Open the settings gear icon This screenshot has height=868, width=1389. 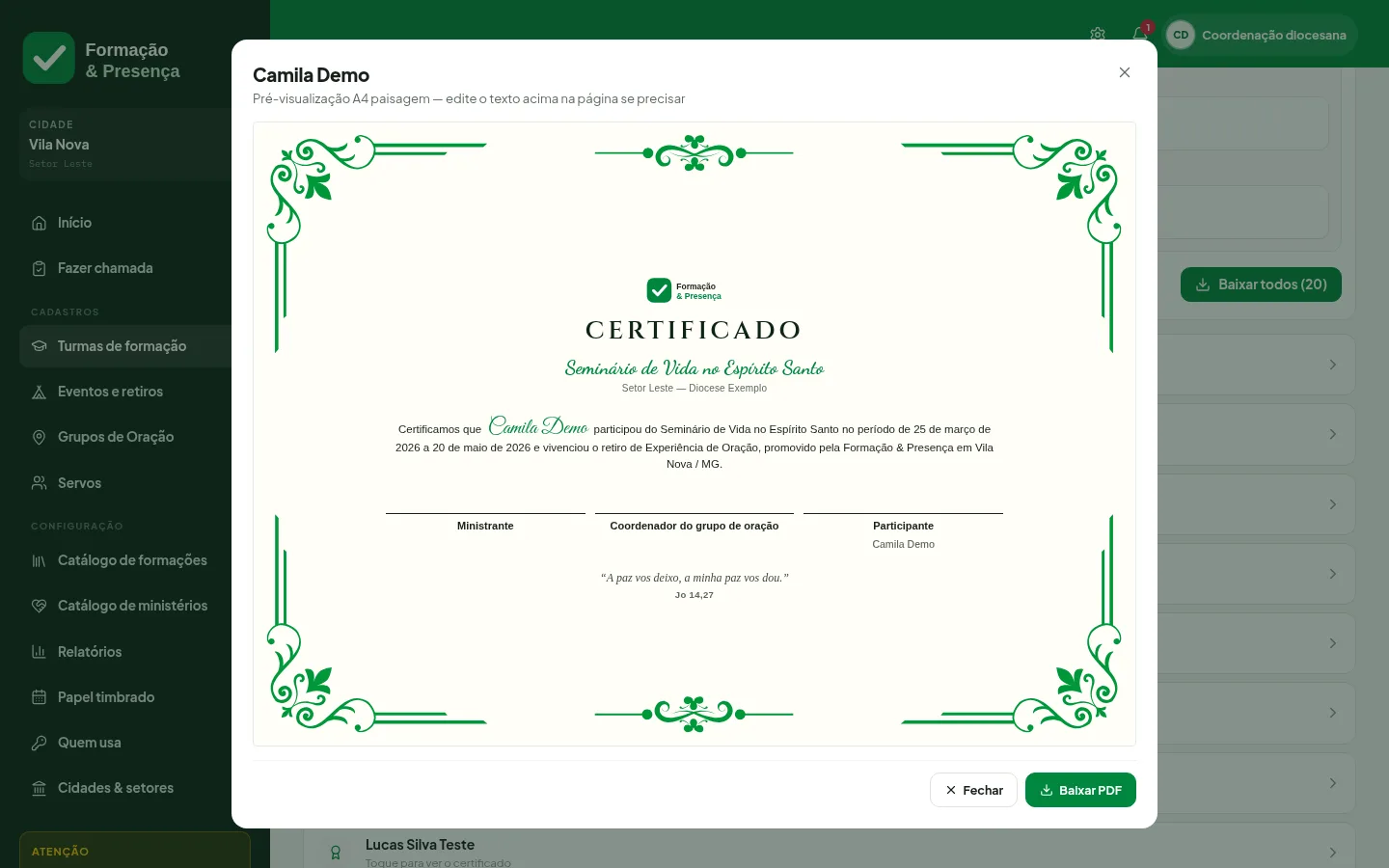[1098, 35]
